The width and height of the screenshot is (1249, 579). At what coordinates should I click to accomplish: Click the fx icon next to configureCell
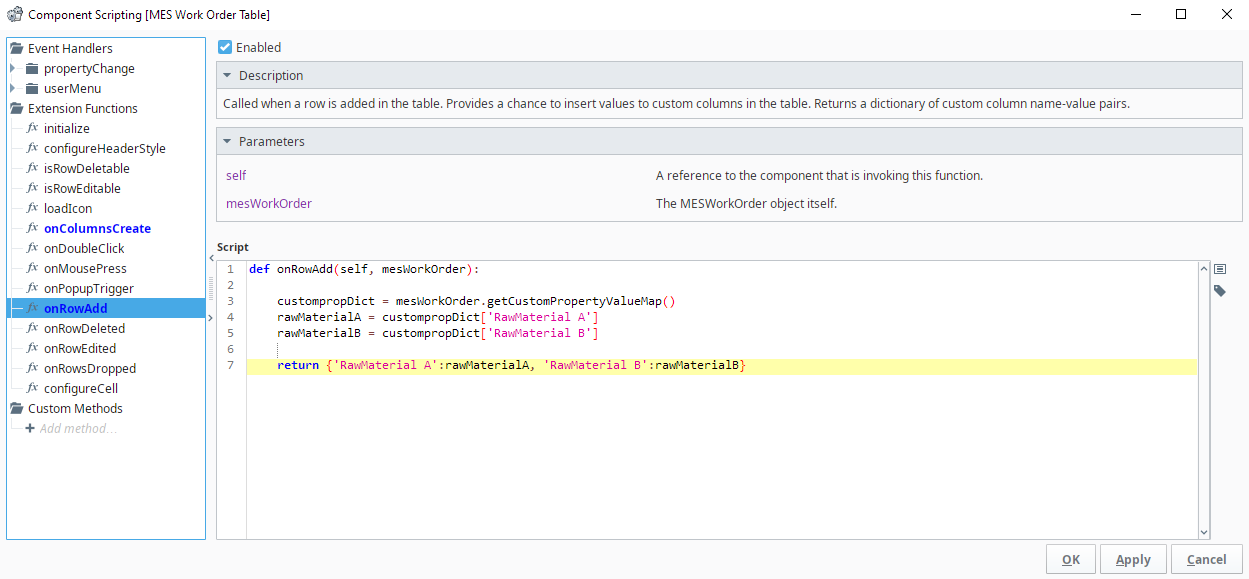tap(32, 388)
